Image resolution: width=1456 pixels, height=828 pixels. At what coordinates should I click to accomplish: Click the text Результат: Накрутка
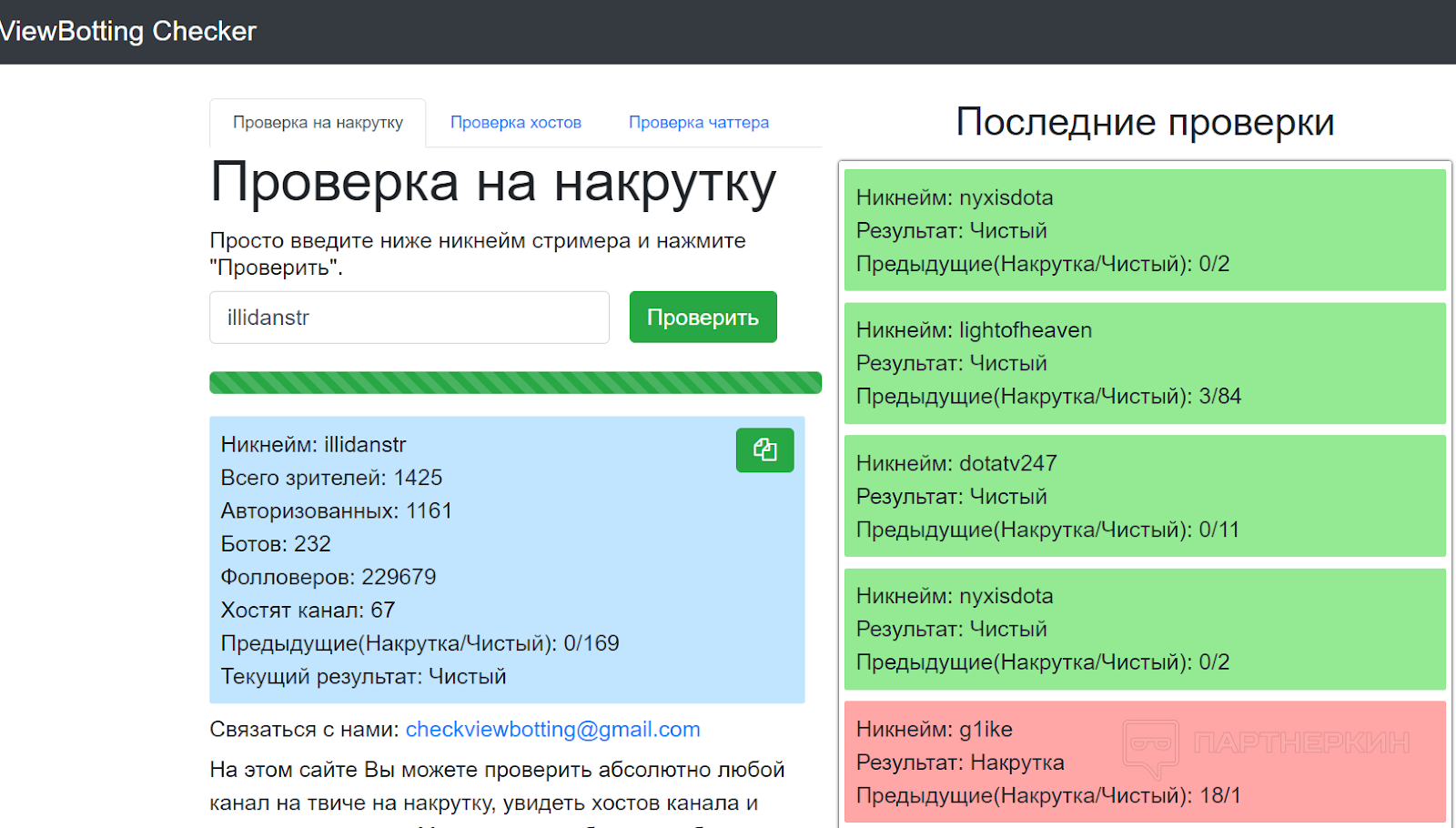(960, 762)
